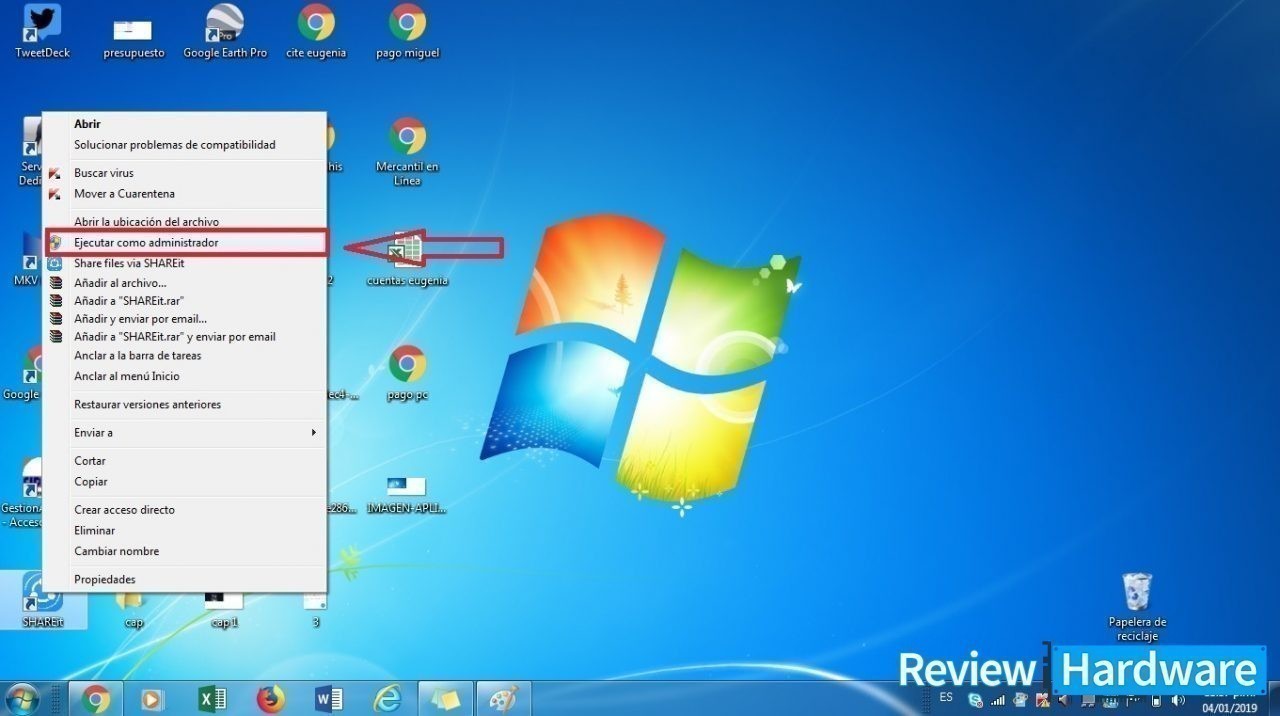Open the media player taskbar icon
Screen dimensions: 1280x716
pos(153,699)
